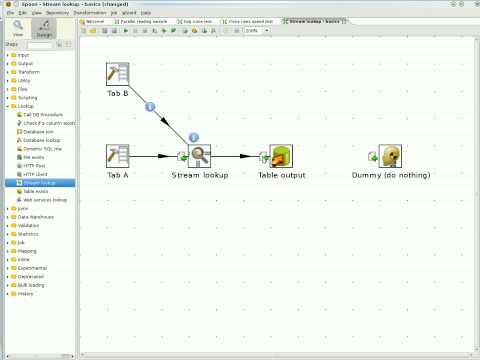Expand the Scripting folder
The height and width of the screenshot is (360, 480).
pyautogui.click(x=7, y=98)
